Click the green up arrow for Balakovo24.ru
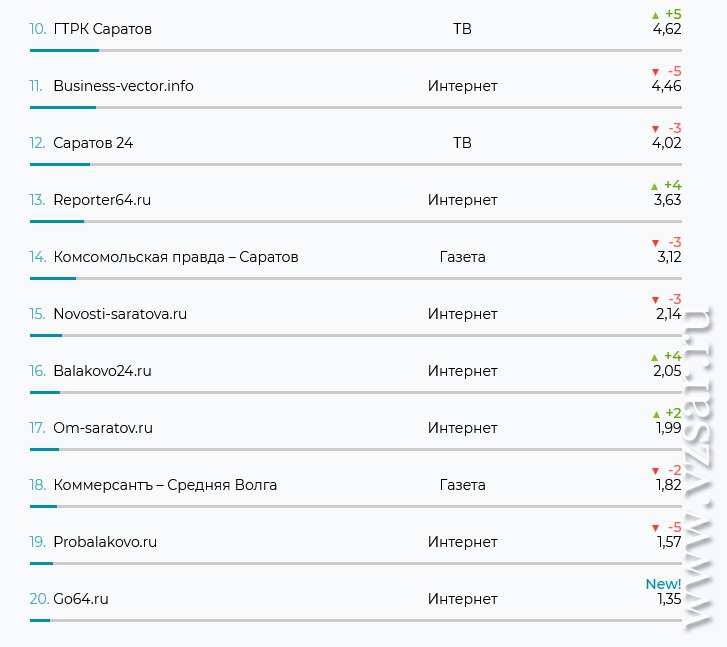727x647 pixels. click(654, 358)
